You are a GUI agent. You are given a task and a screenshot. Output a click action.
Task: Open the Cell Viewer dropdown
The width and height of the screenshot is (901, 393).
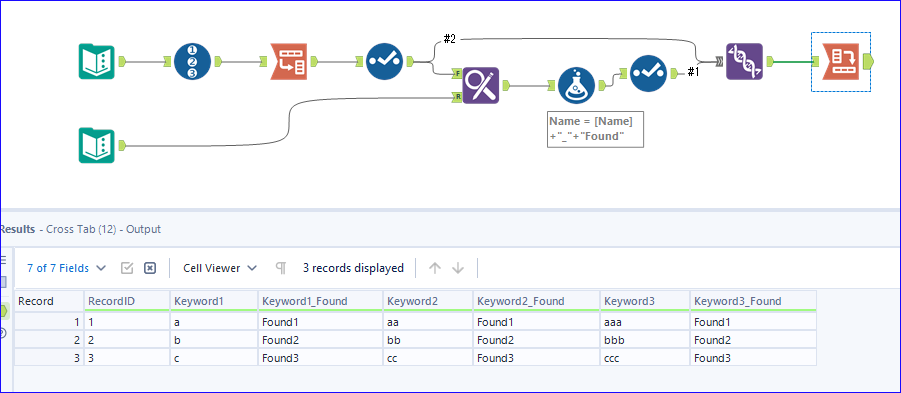coord(220,268)
